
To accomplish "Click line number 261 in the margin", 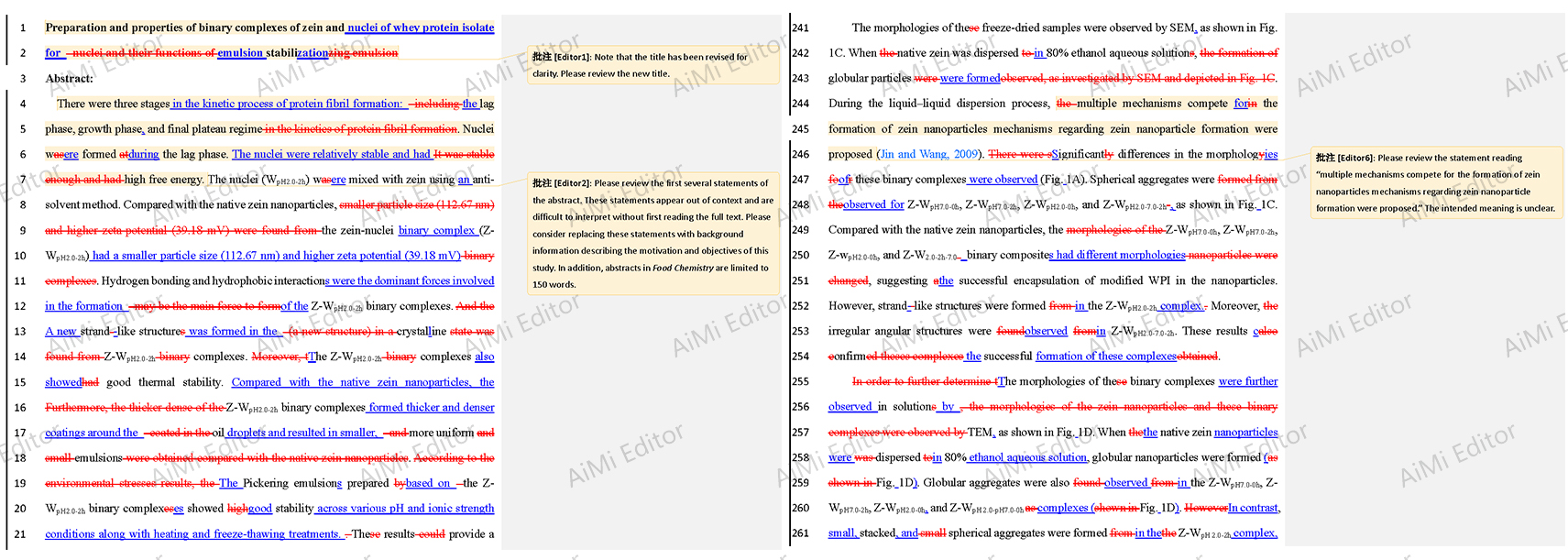I will tap(801, 533).
